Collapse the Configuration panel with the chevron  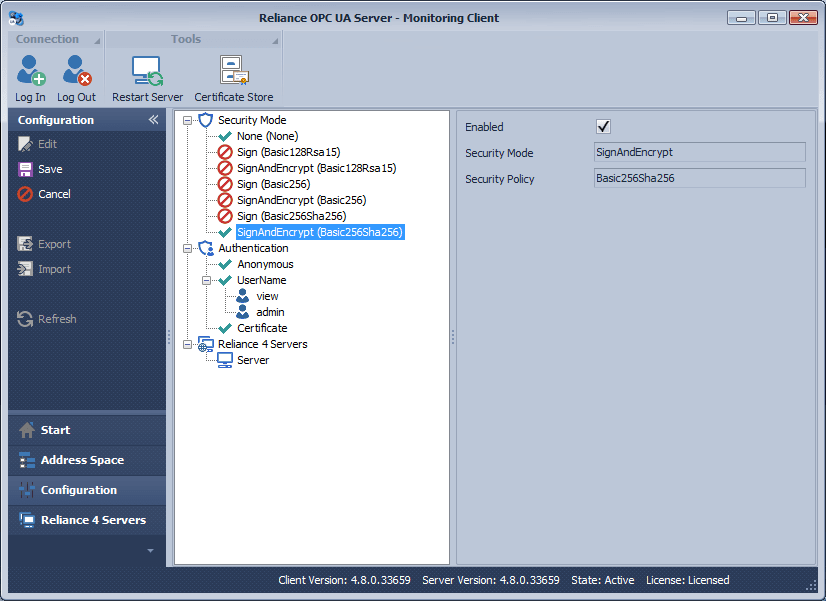pos(153,119)
